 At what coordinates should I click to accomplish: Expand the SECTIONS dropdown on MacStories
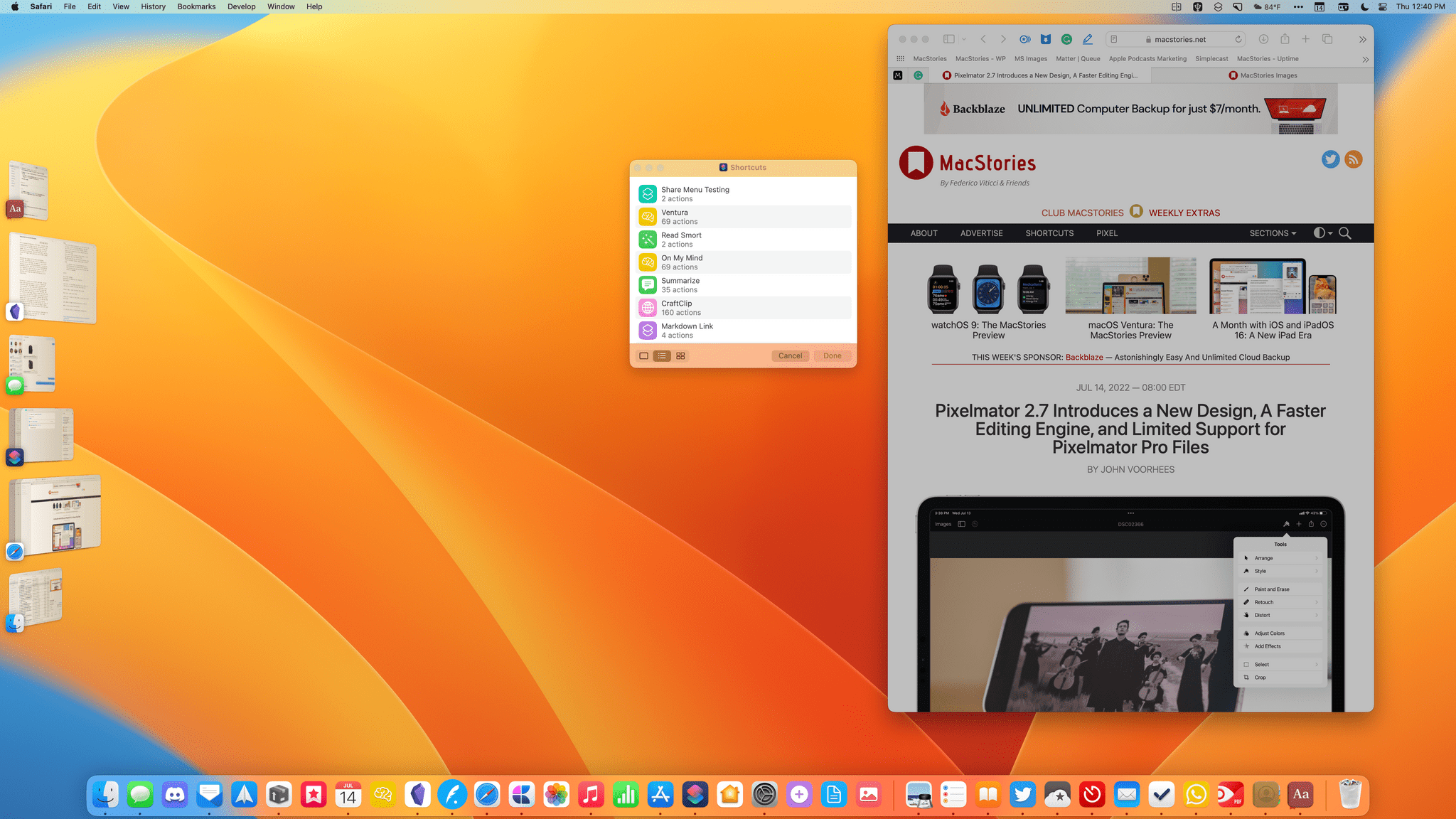1273,233
